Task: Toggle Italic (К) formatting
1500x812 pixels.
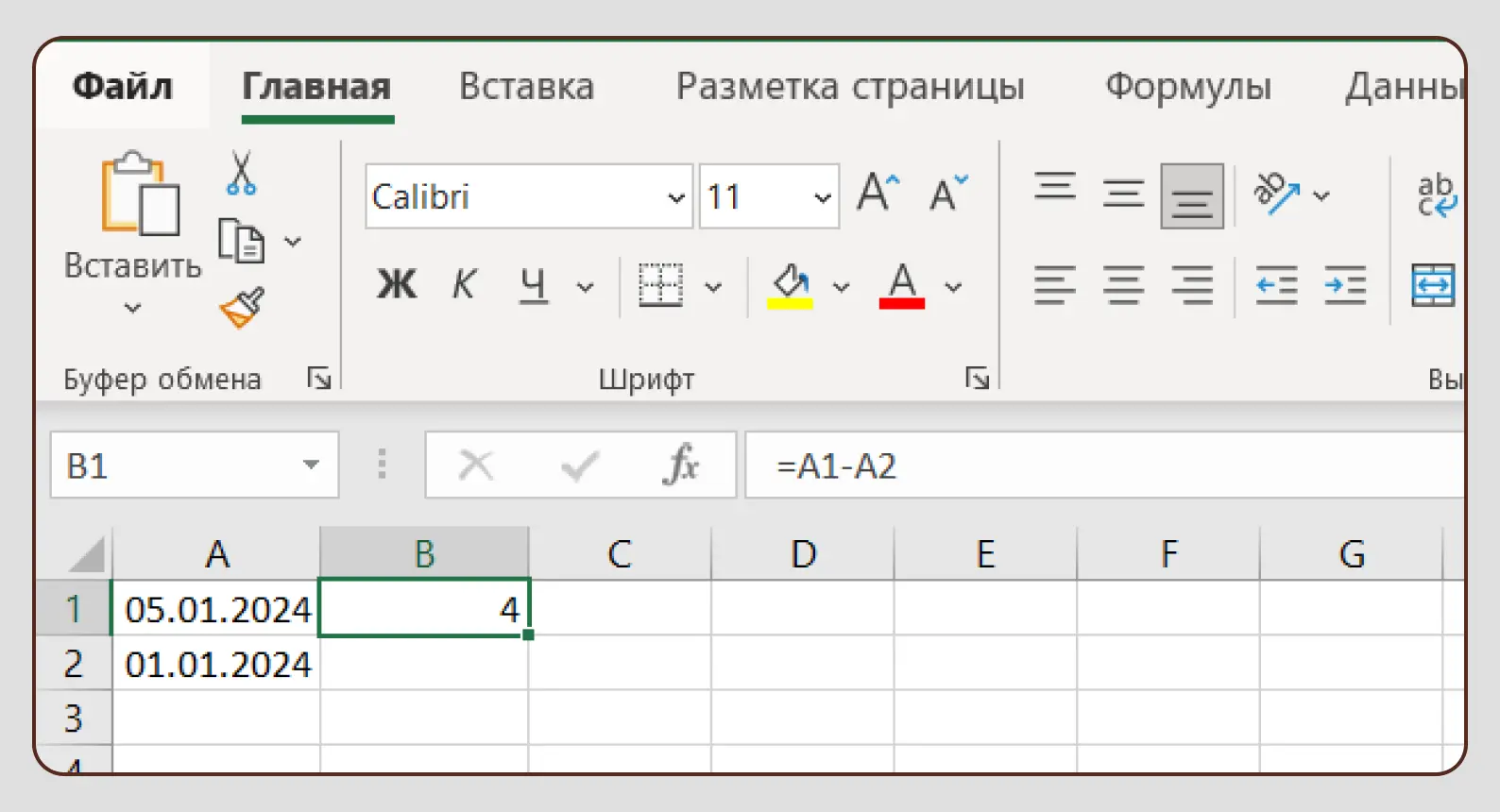Action: pyautogui.click(x=464, y=284)
